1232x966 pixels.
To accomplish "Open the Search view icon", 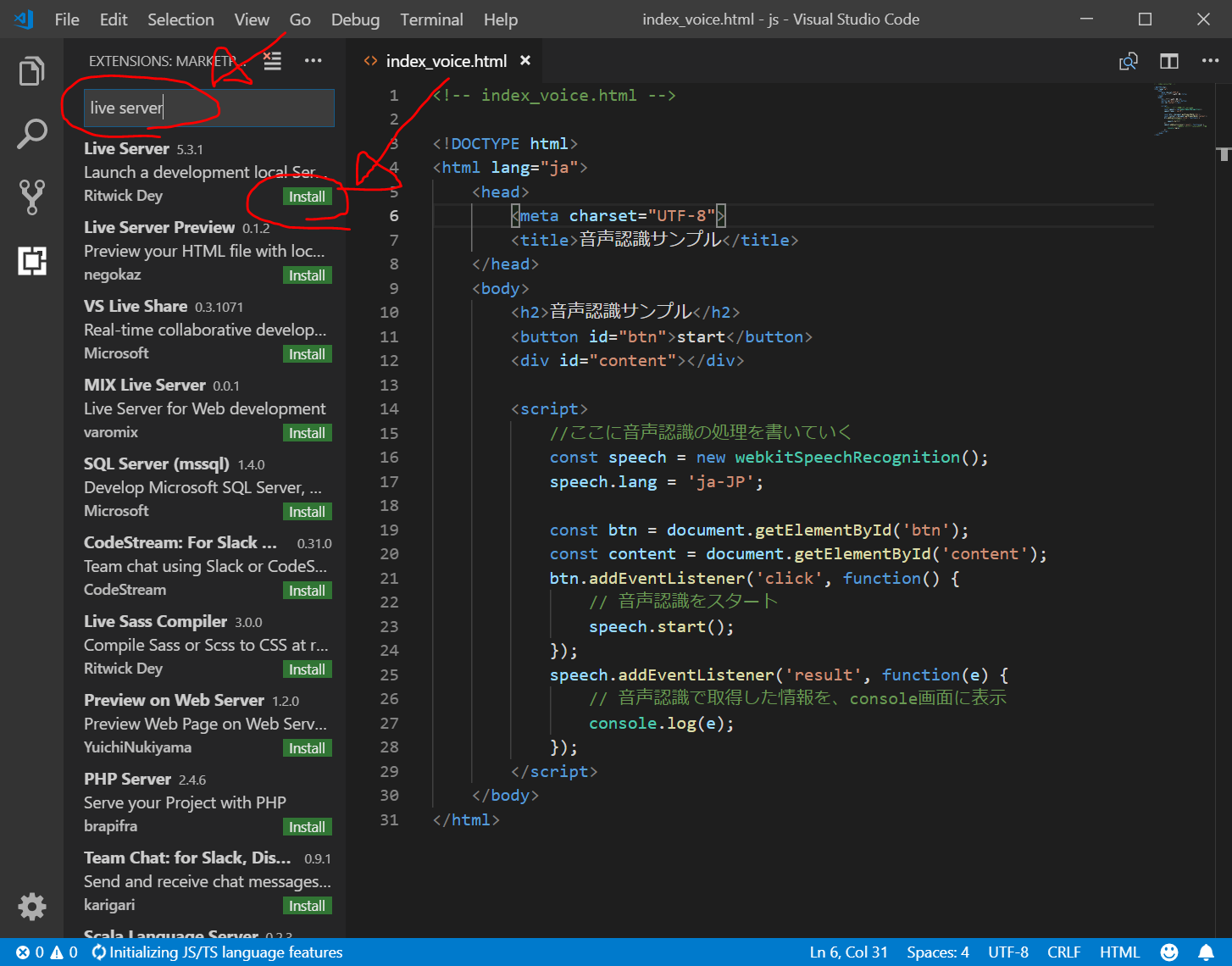I will pos(31,134).
